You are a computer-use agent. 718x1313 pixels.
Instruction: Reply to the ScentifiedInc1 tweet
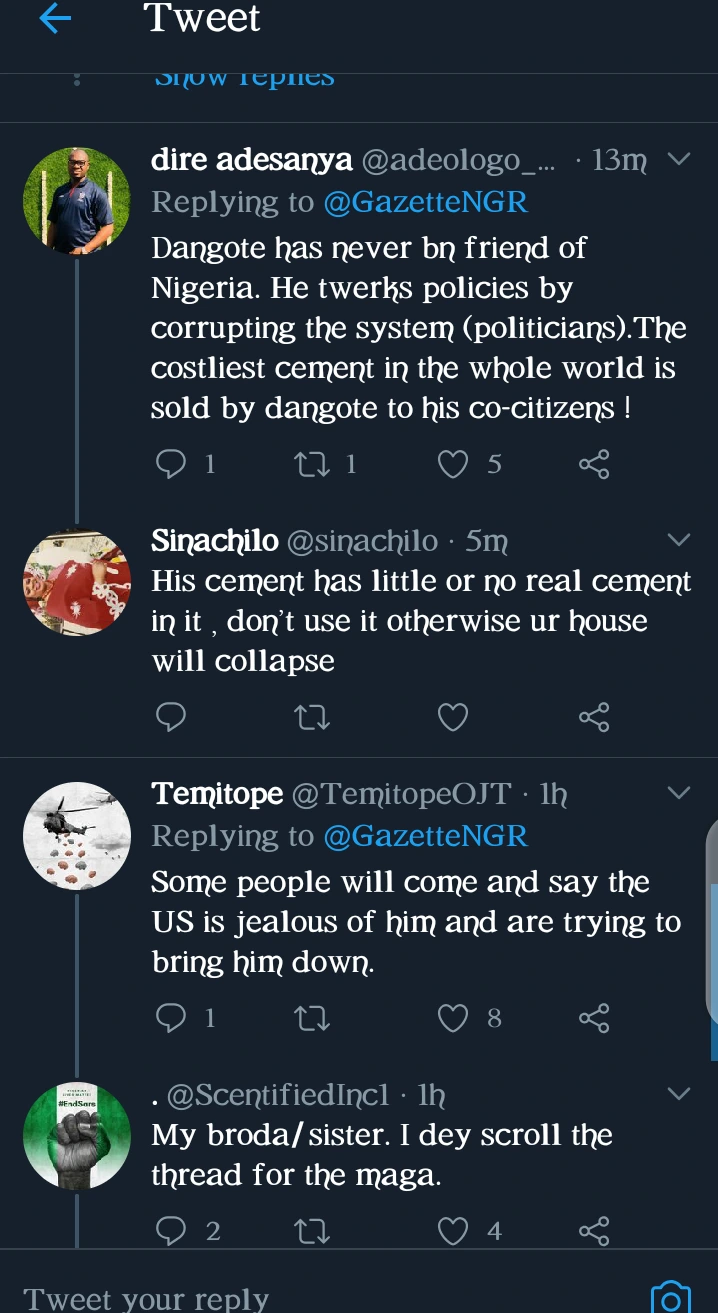172,1231
